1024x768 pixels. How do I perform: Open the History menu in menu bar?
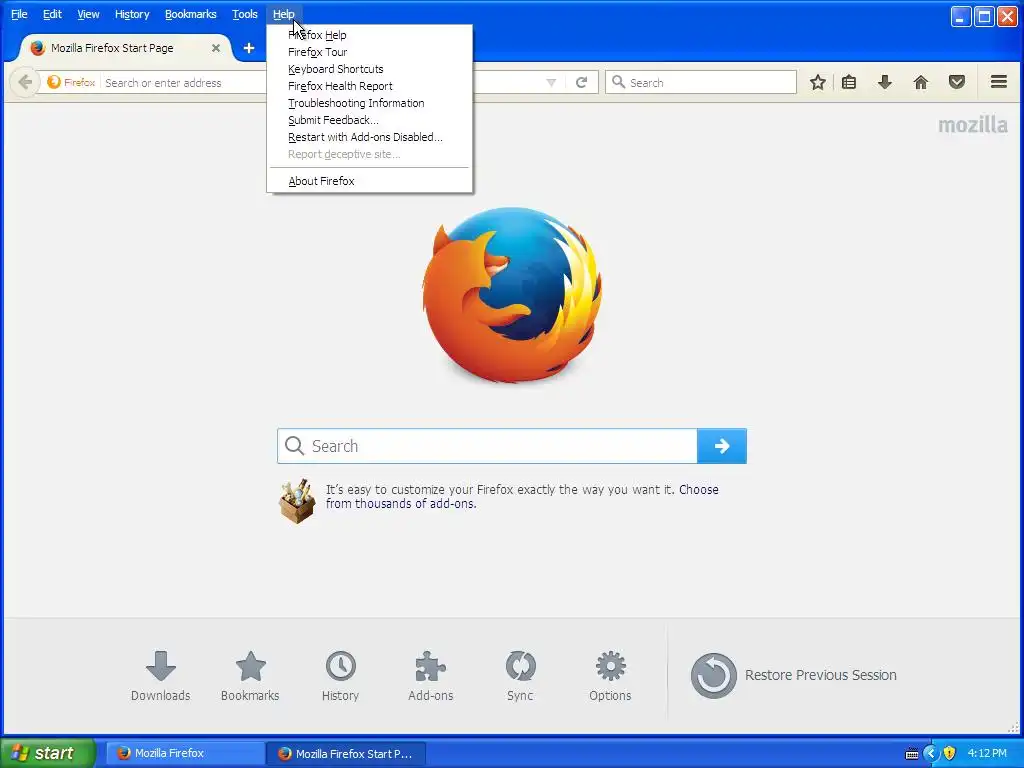132,14
